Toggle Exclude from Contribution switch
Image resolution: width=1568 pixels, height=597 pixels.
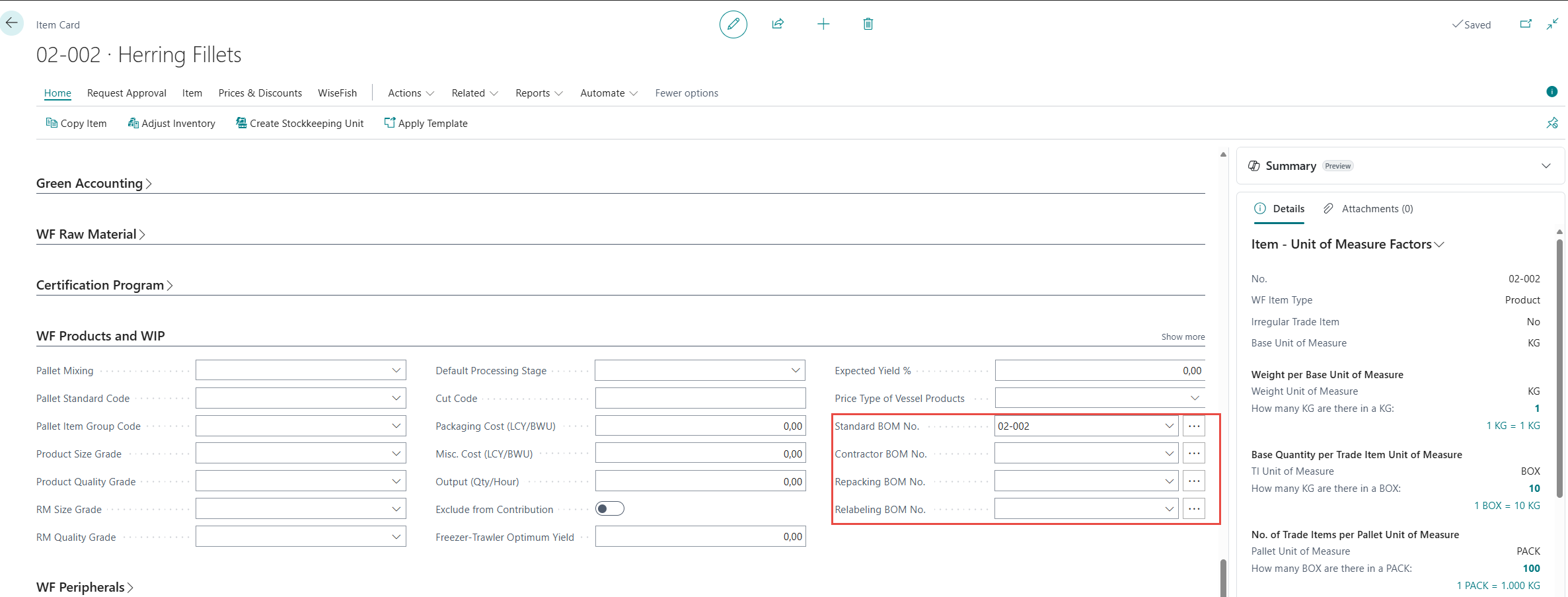tap(609, 508)
